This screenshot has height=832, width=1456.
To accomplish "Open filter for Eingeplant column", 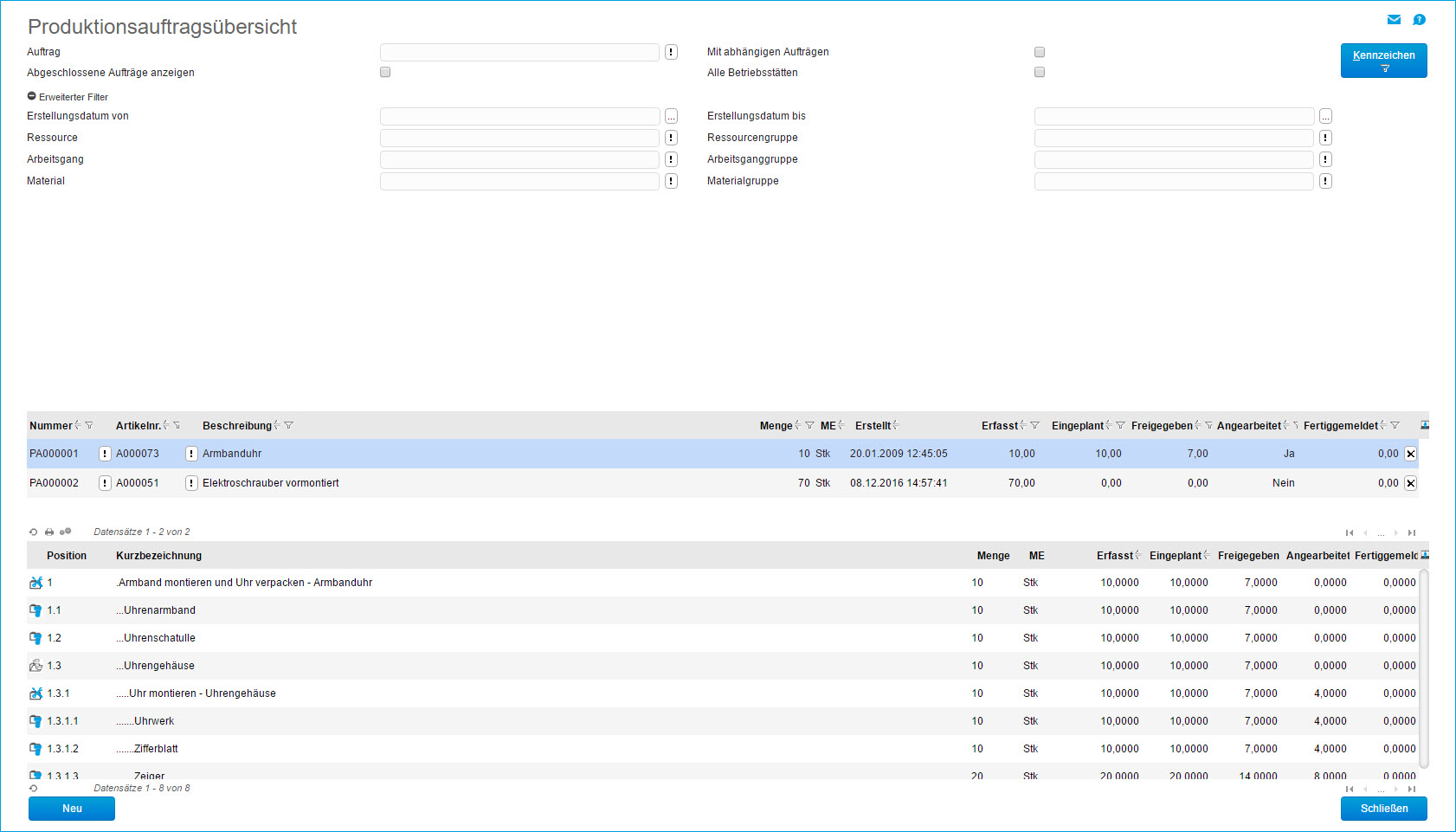I will pyautogui.click(x=1120, y=425).
